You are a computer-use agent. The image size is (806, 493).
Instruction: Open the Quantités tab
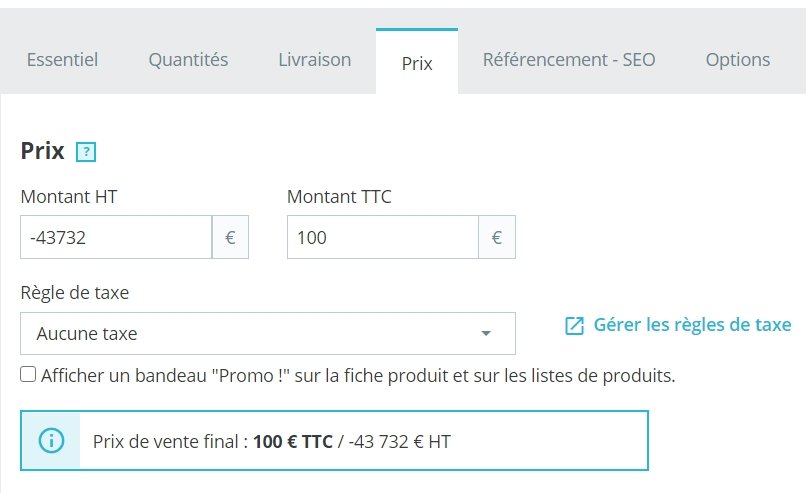pos(188,60)
